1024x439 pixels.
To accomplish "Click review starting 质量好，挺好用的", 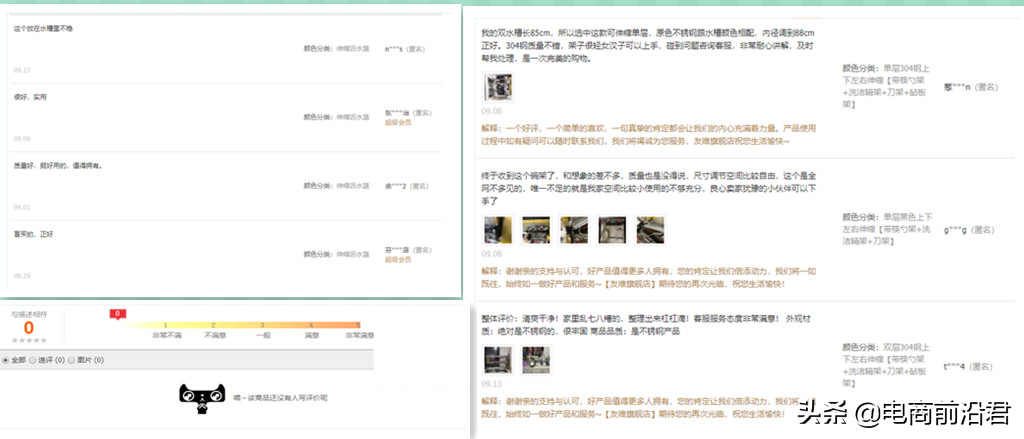I will (x=58, y=165).
